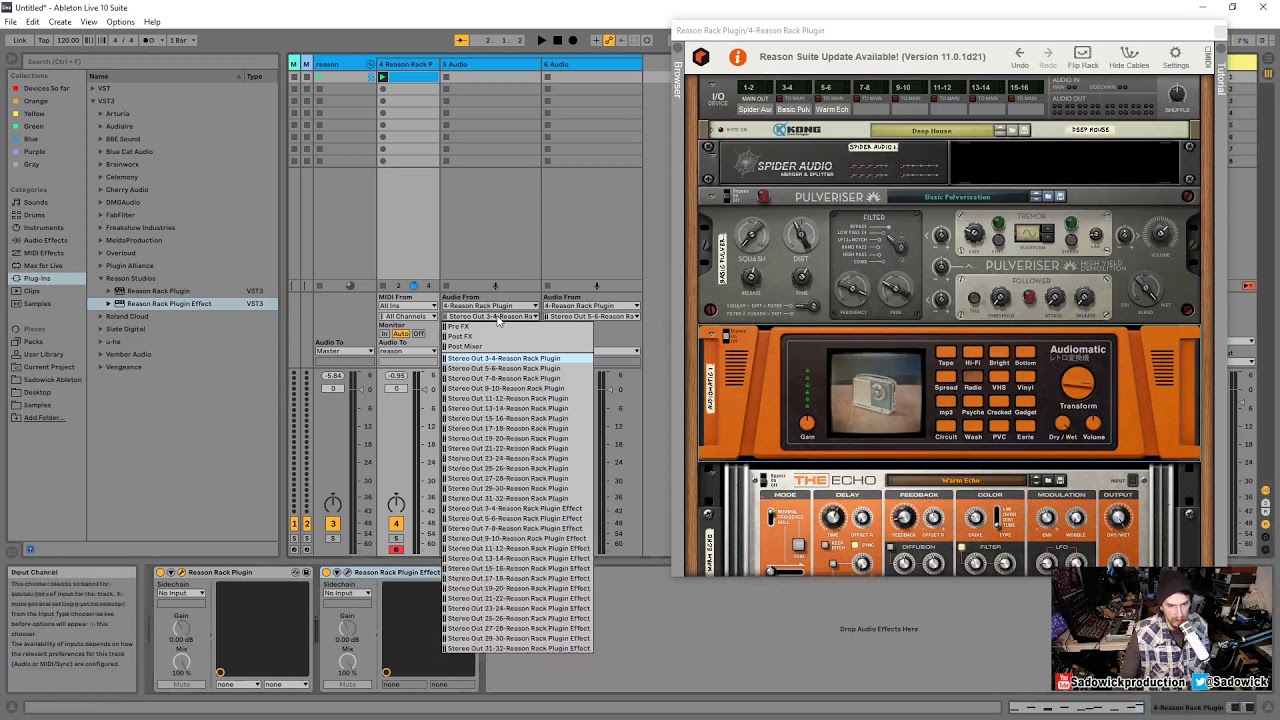The height and width of the screenshot is (720, 1280).
Task: Click Add Folder in Places
Action: tap(42, 417)
